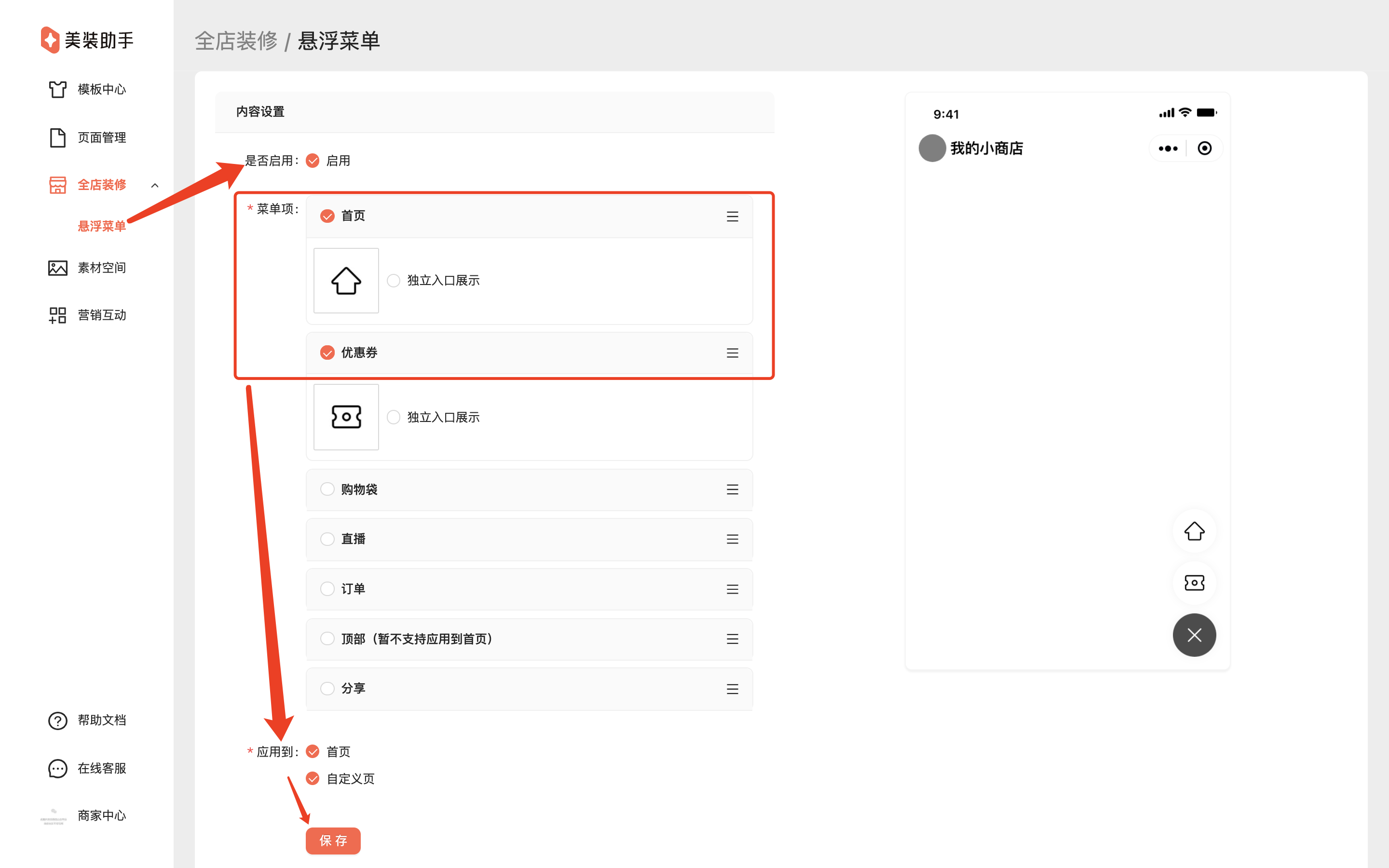
Task: Click the 美装助手 logo icon
Action: (50, 40)
